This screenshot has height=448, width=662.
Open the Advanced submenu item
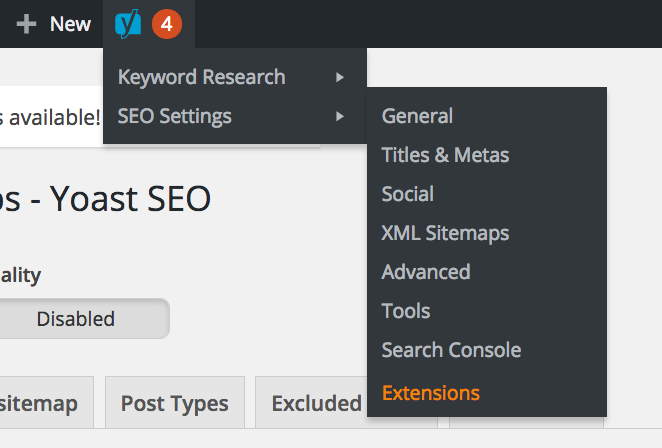pyautogui.click(x=425, y=272)
